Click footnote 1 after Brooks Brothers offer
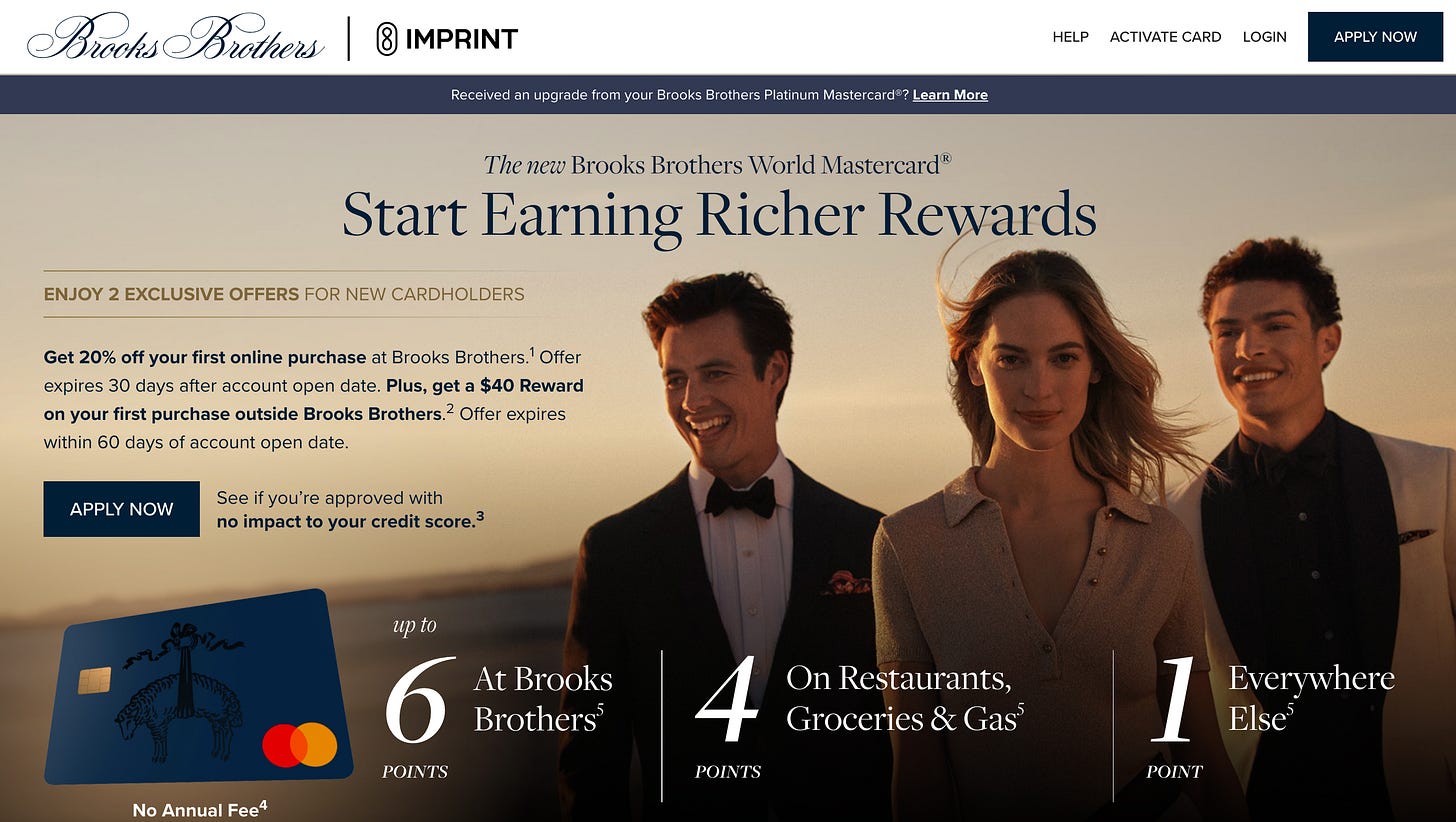1456x822 pixels. pyautogui.click(x=532, y=352)
